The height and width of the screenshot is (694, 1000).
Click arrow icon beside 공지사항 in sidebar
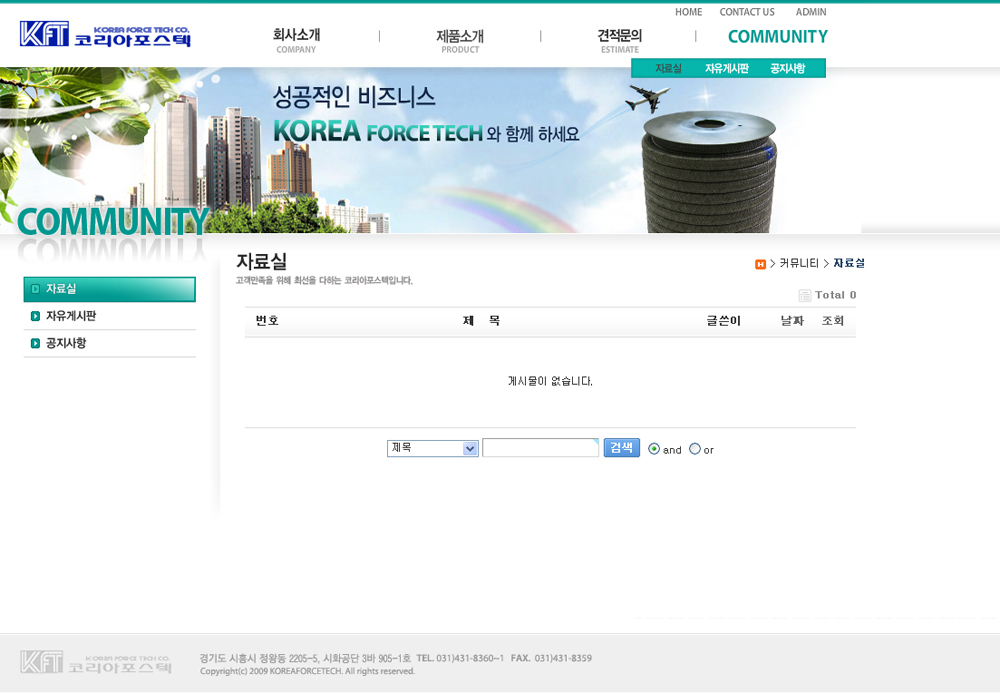pyautogui.click(x=35, y=343)
